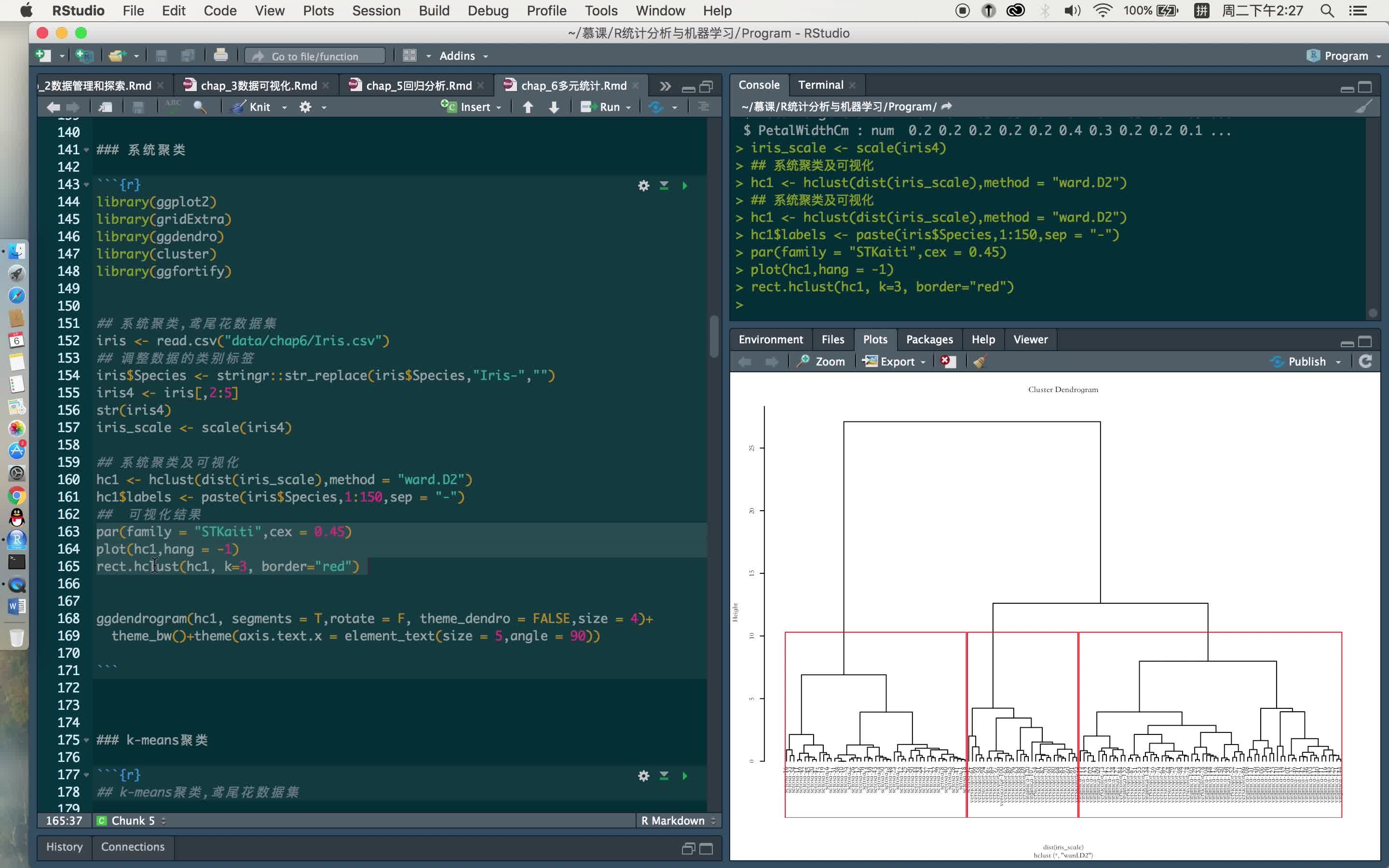
Task: Click the Run button
Action: (600, 107)
